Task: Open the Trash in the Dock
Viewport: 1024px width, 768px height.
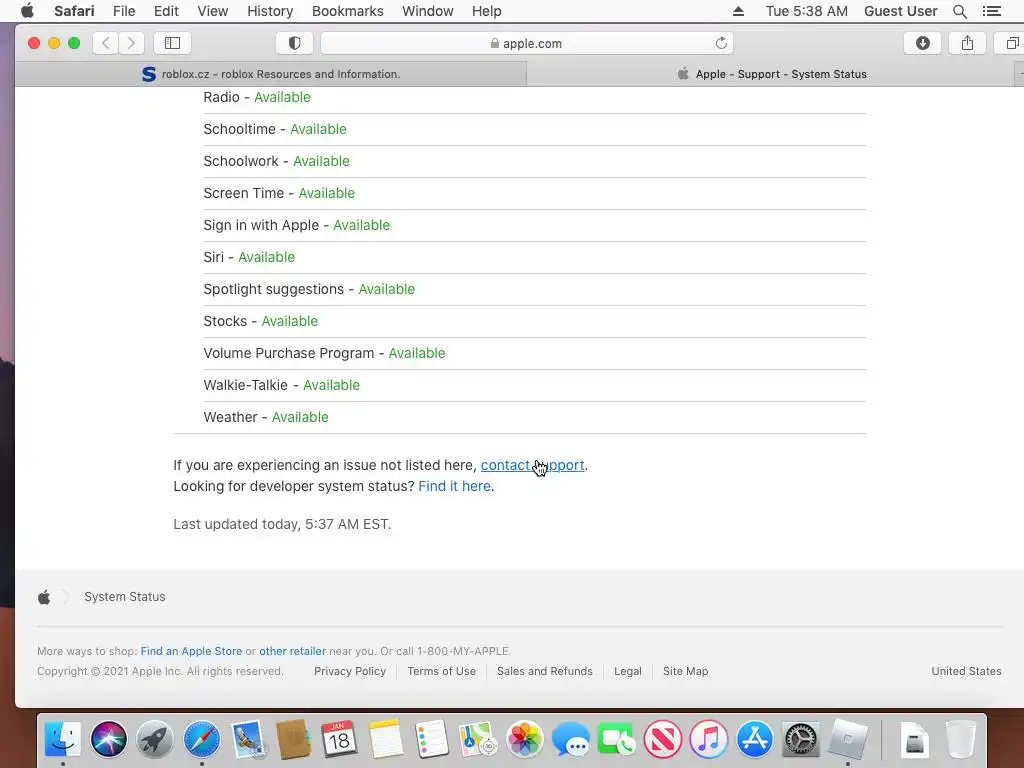Action: (x=961, y=739)
